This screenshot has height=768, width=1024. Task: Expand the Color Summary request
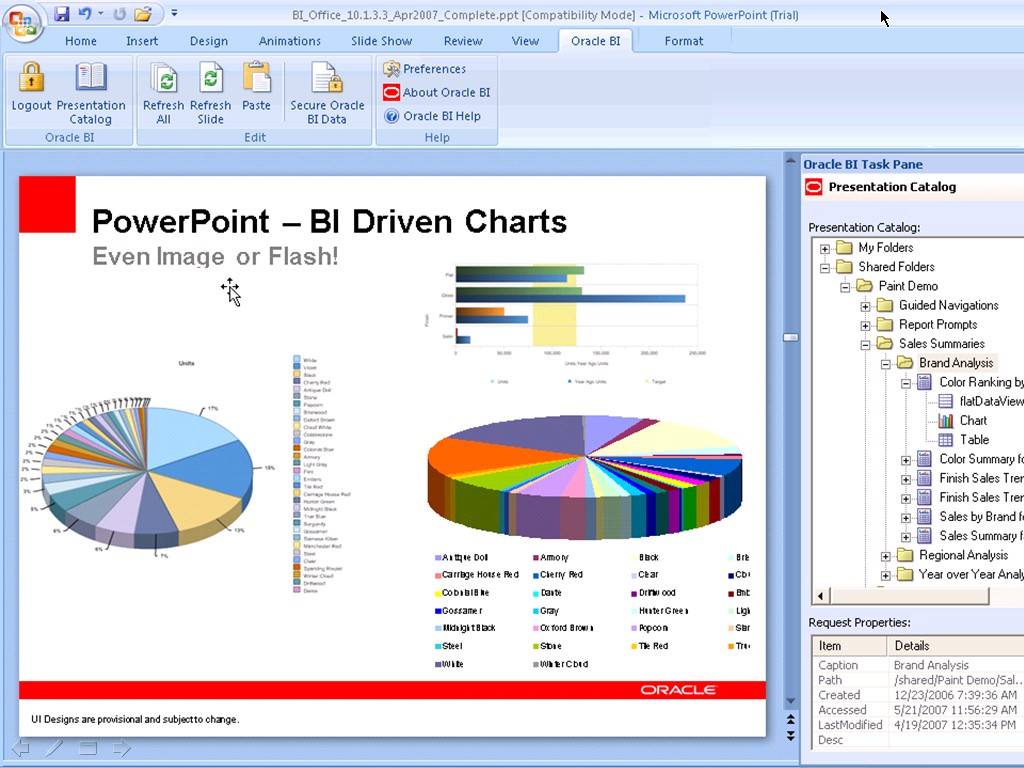[x=906, y=460]
